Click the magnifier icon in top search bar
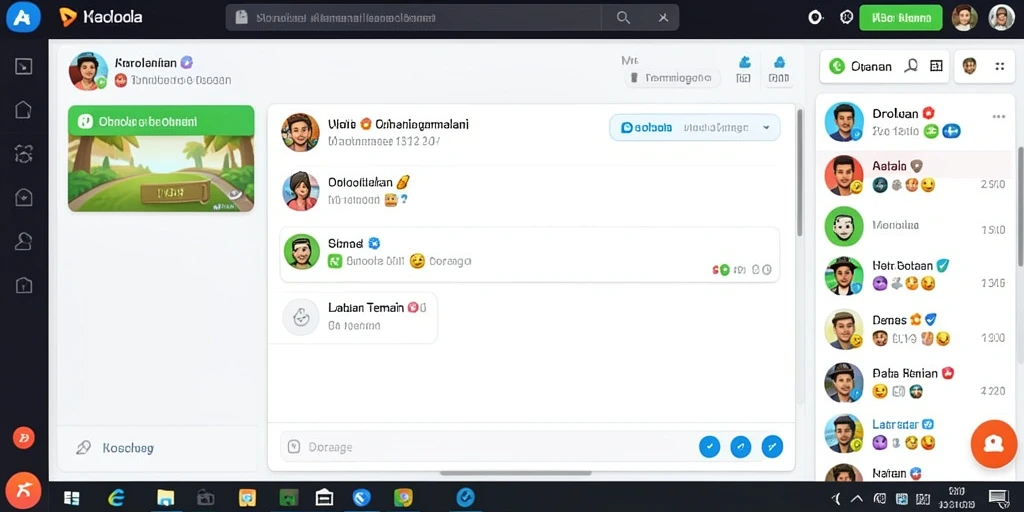 pyautogui.click(x=623, y=18)
